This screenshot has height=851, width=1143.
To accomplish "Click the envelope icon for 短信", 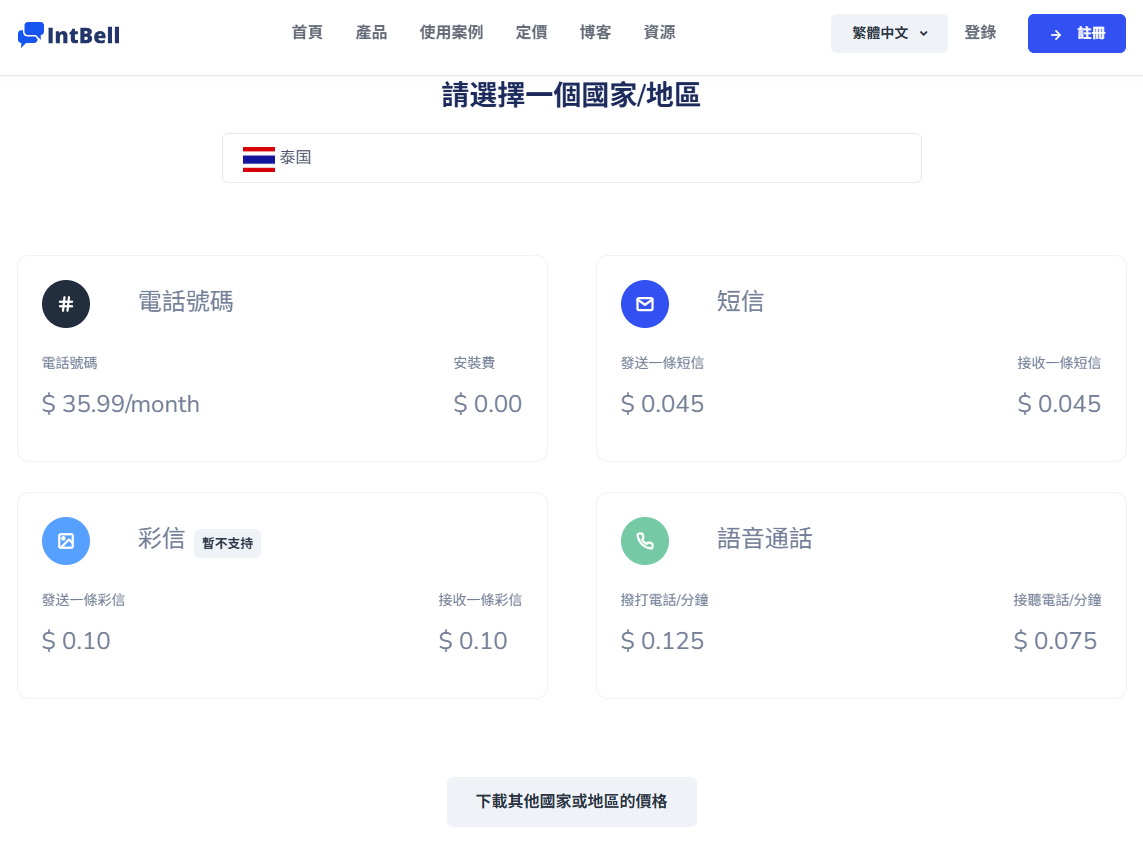I will 645,304.
